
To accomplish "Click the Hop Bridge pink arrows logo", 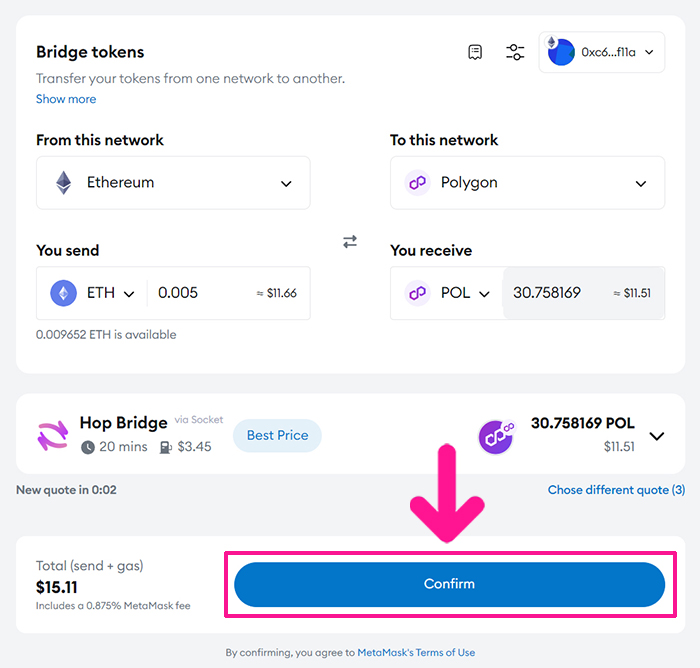I will tap(53, 435).
